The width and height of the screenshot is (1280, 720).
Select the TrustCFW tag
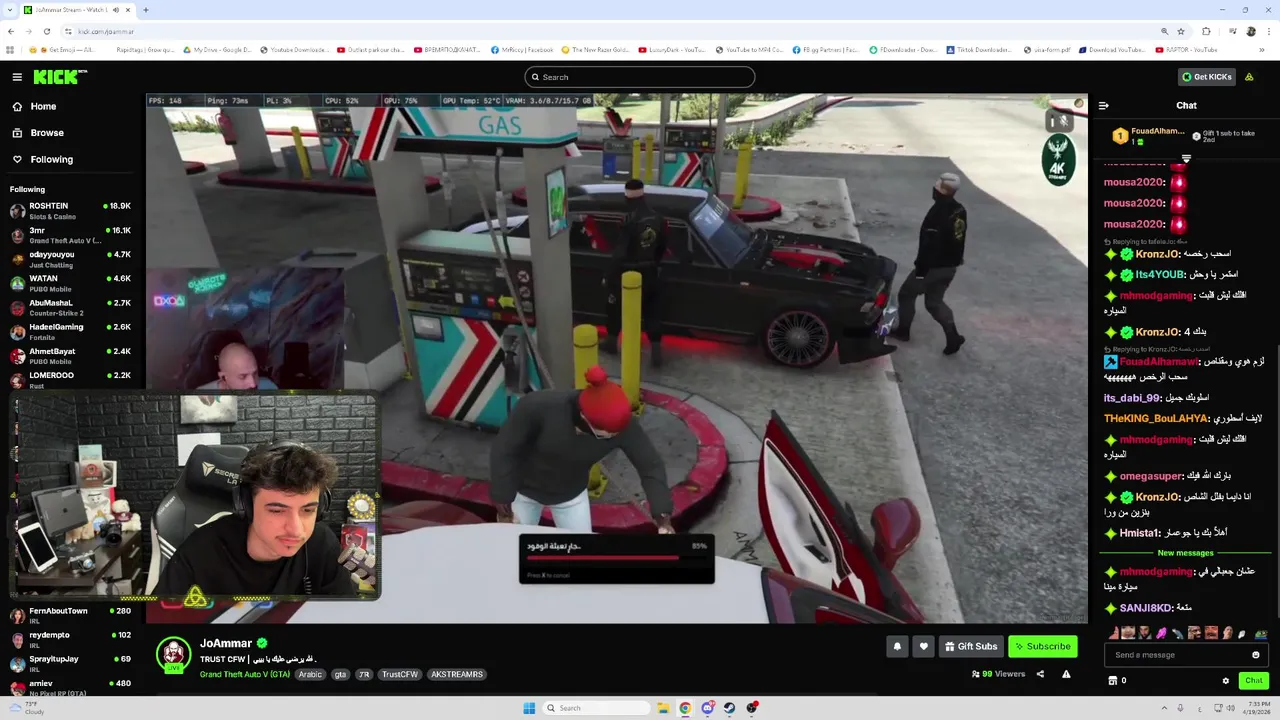399,675
